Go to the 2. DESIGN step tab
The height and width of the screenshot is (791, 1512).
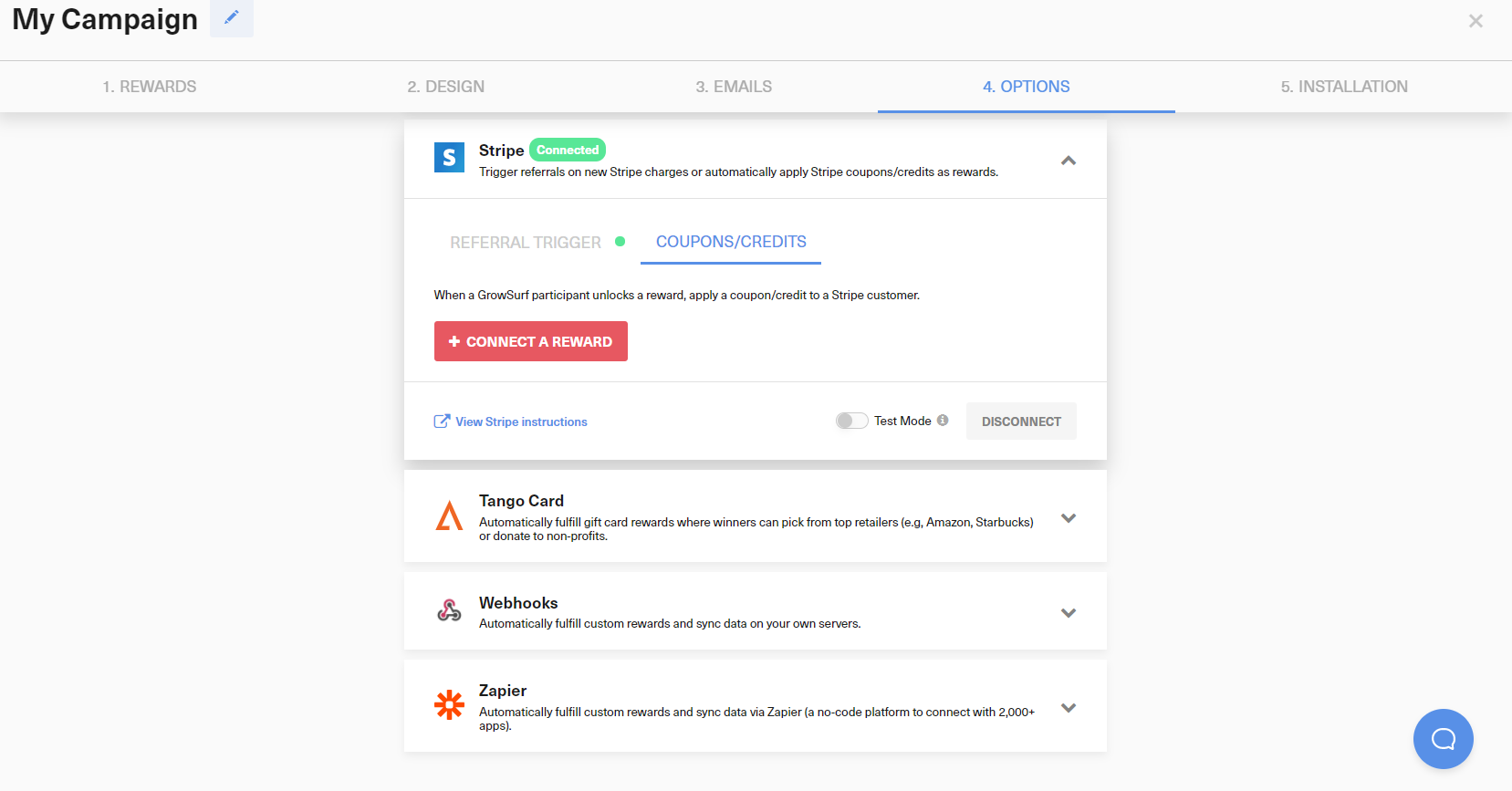(445, 87)
